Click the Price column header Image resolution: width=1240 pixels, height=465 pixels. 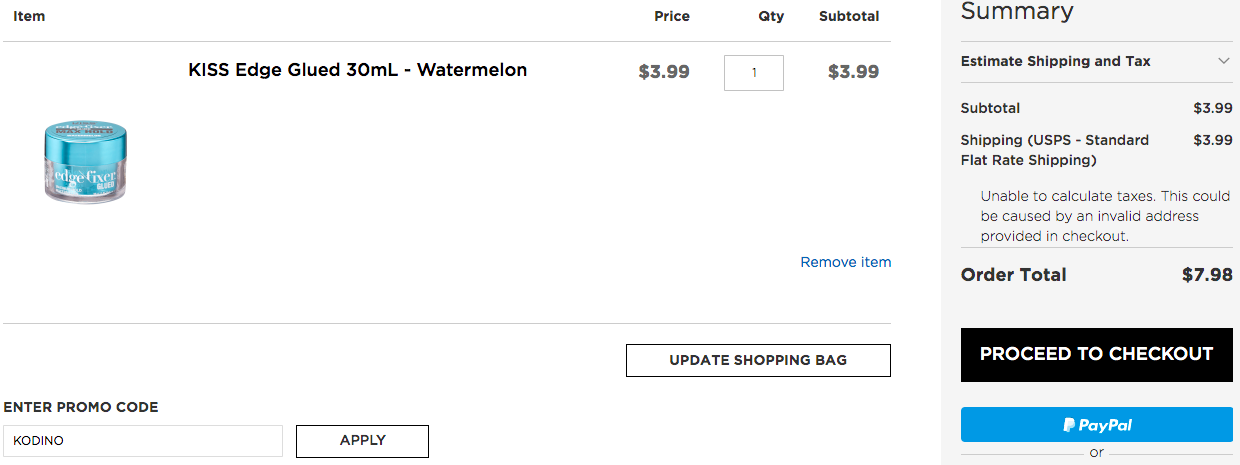(672, 16)
